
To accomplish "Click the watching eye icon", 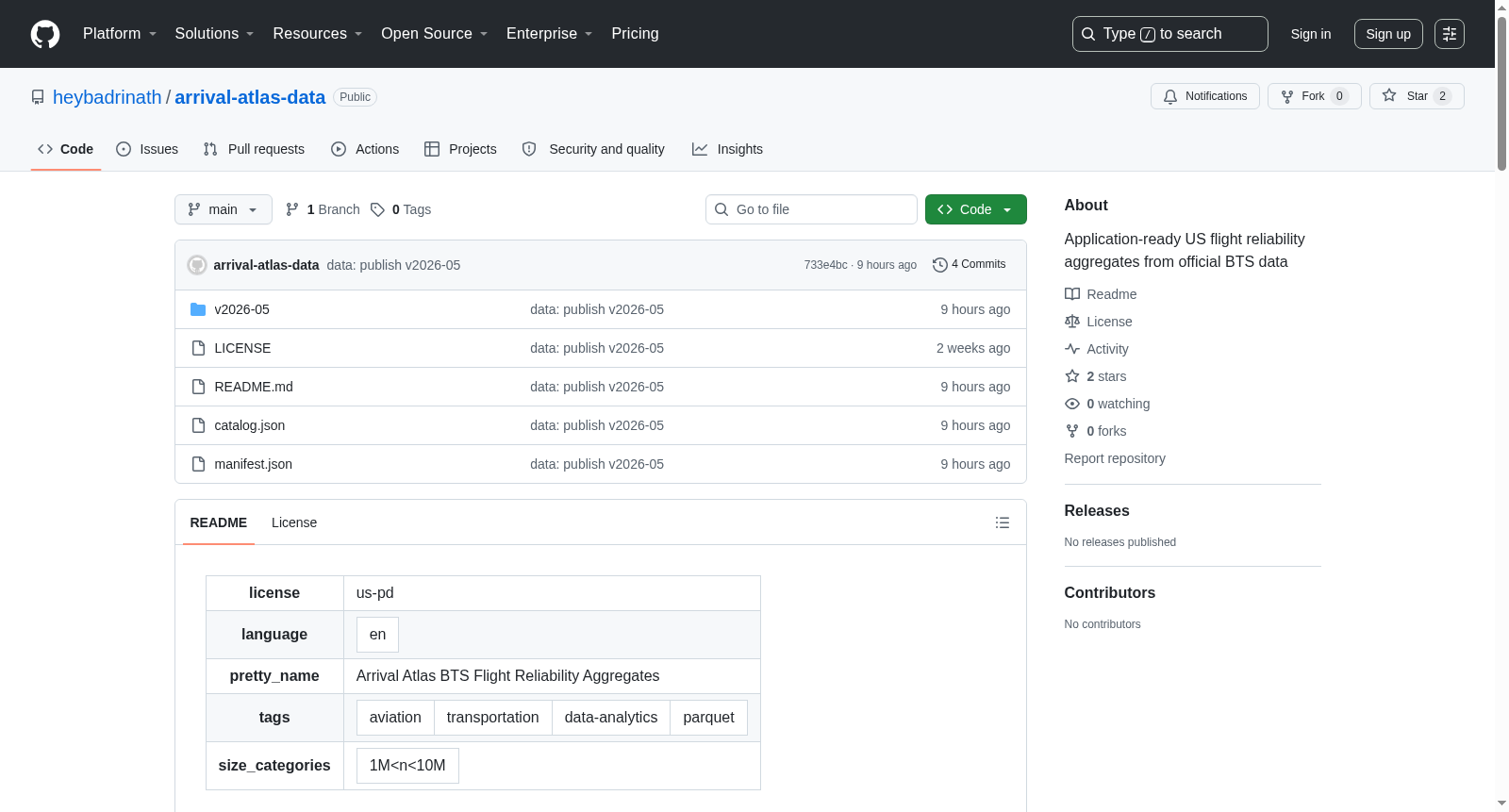I will pos(1072,404).
